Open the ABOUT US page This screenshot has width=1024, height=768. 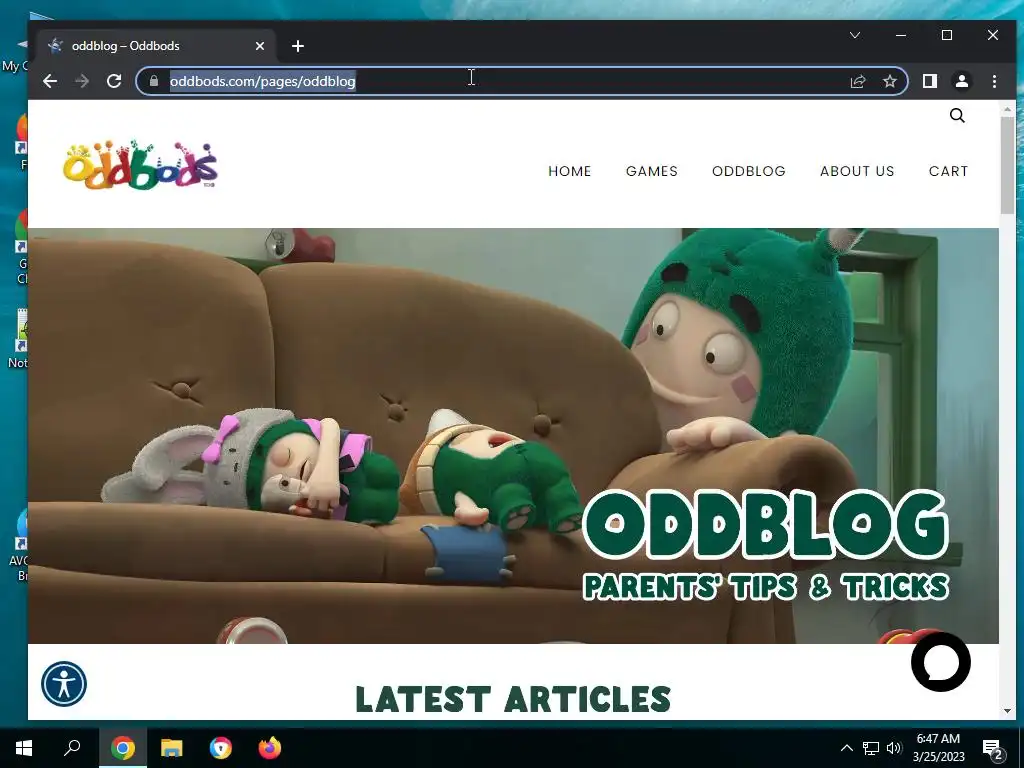857,171
